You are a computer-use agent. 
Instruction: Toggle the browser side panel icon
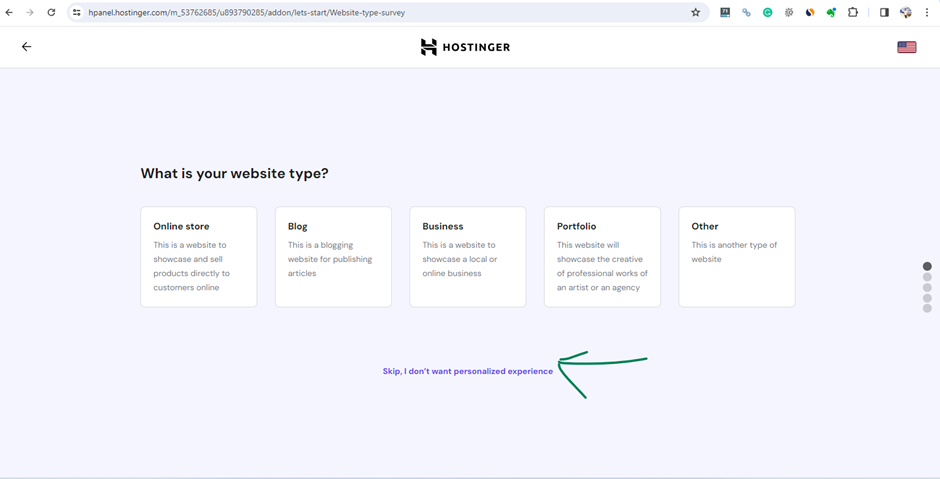pyautogui.click(x=884, y=12)
